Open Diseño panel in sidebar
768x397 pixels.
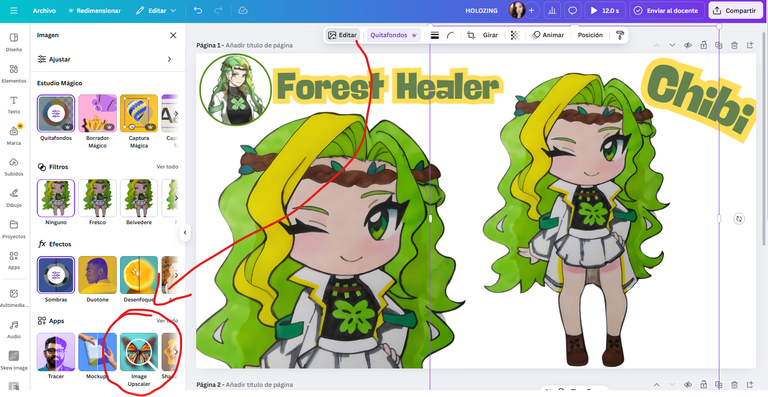tap(14, 42)
